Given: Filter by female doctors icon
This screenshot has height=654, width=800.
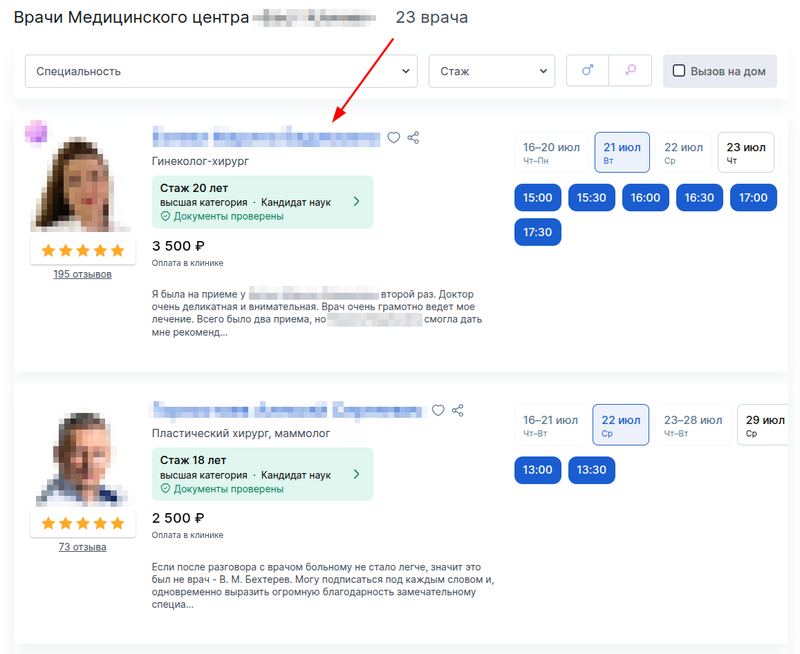Looking at the screenshot, I should pos(630,70).
